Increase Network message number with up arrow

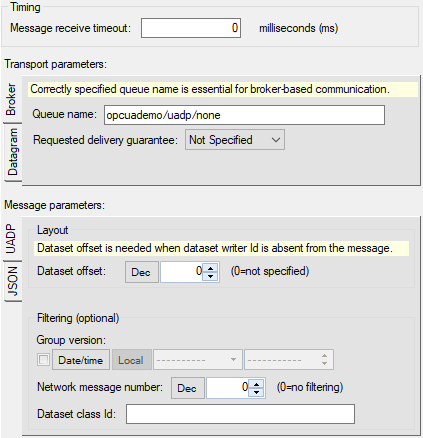coord(256,384)
